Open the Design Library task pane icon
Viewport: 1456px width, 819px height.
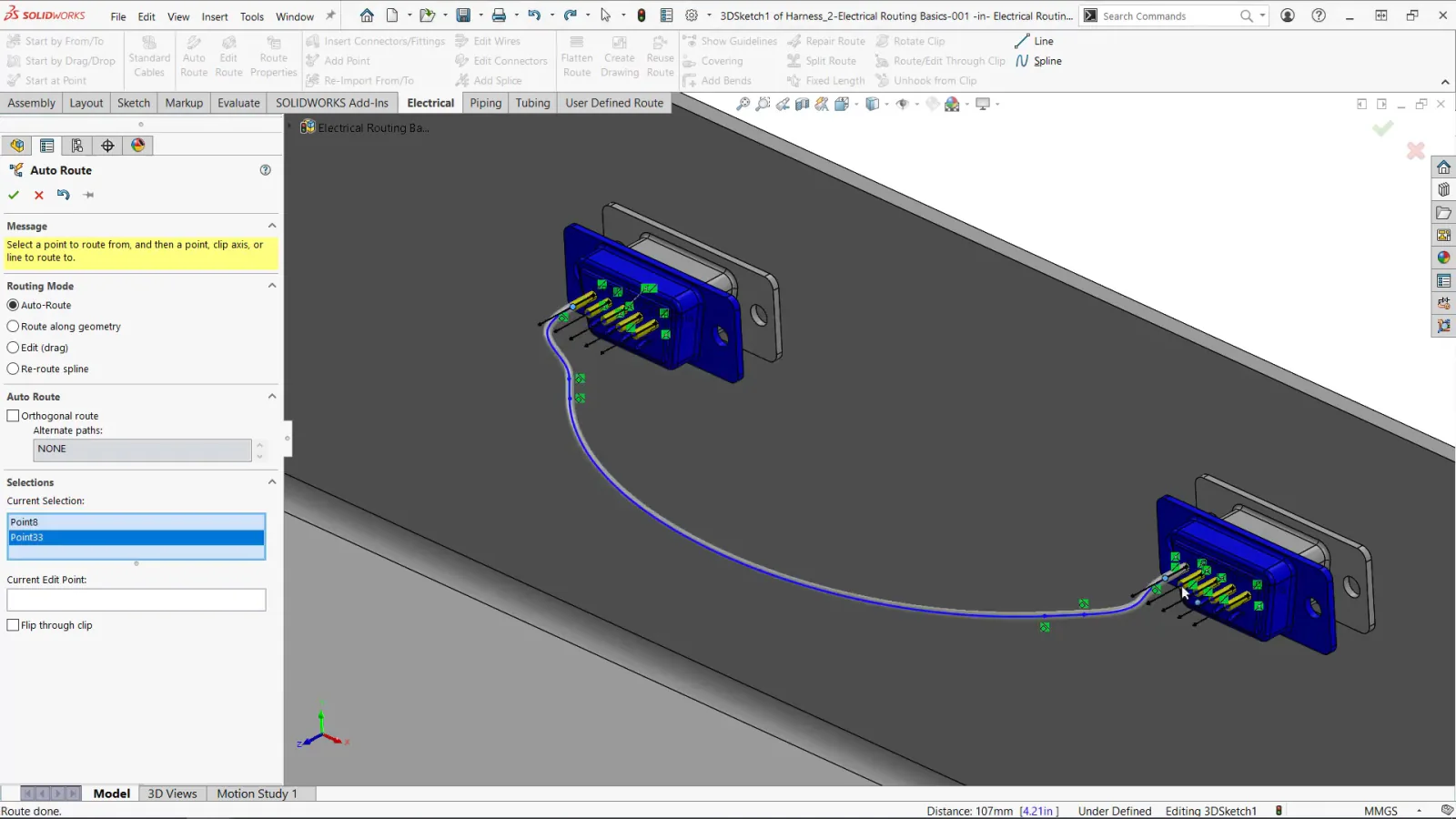1443,190
